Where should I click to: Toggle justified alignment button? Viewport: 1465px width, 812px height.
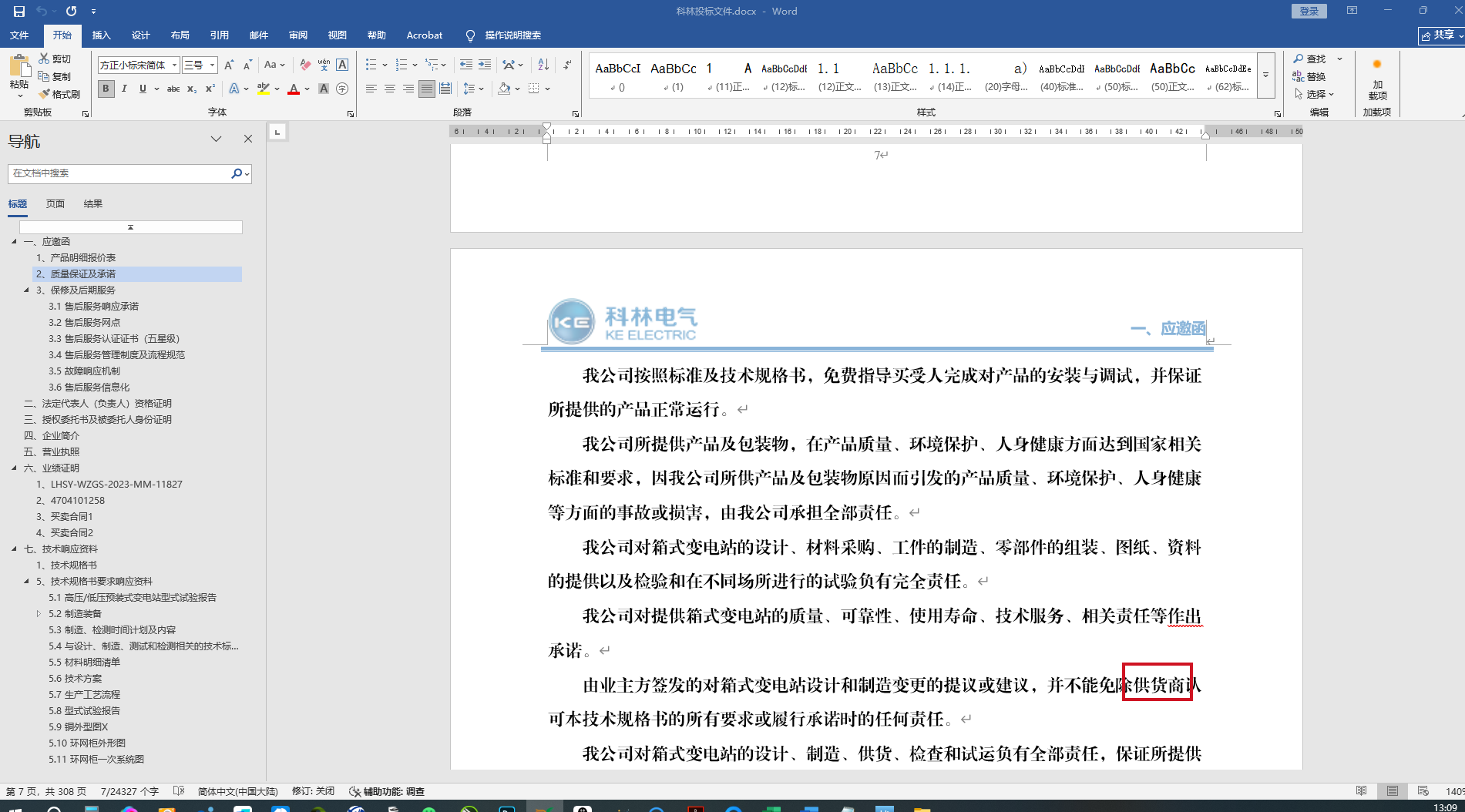tap(426, 89)
